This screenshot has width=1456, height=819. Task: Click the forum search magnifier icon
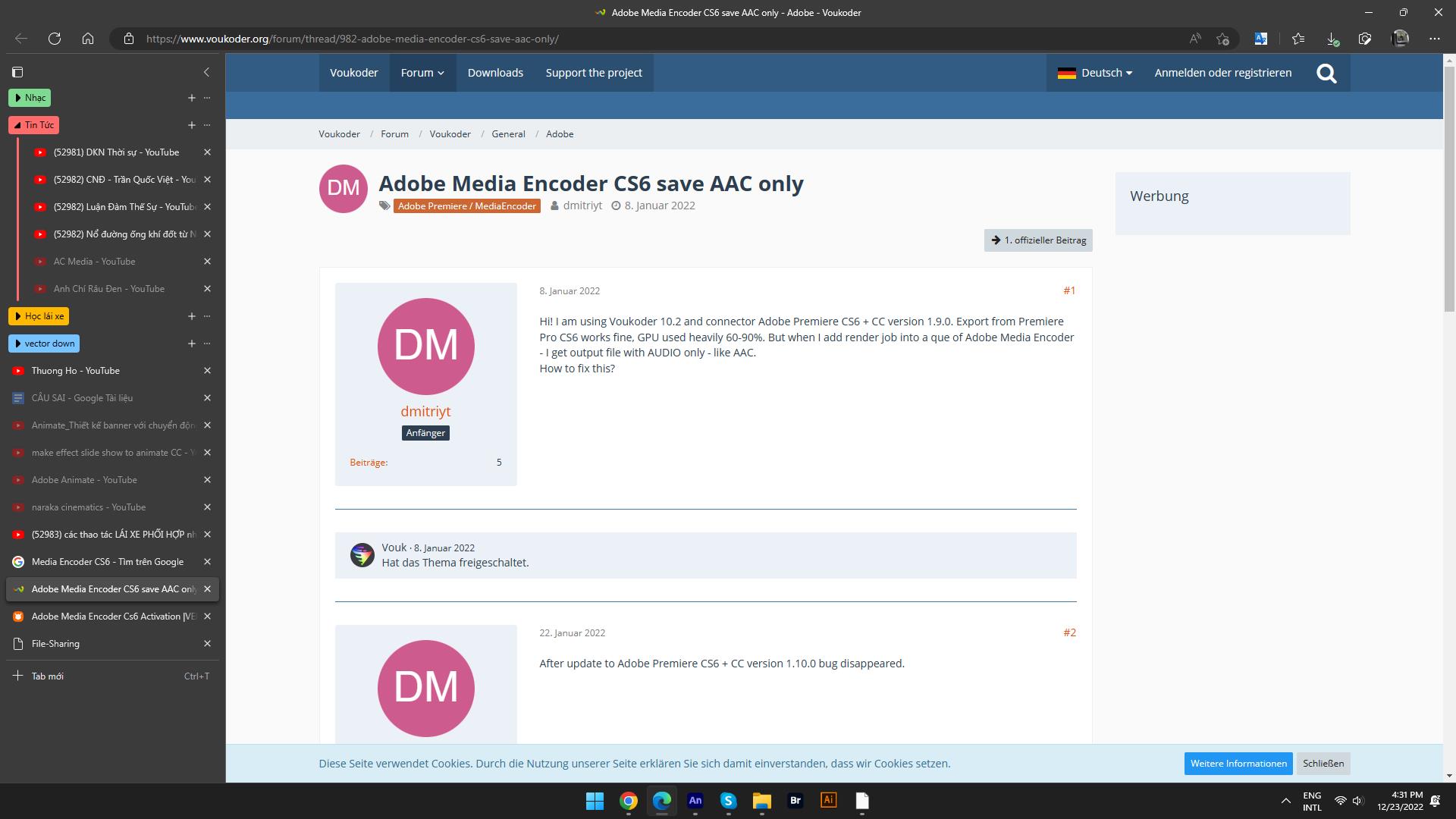1326,73
